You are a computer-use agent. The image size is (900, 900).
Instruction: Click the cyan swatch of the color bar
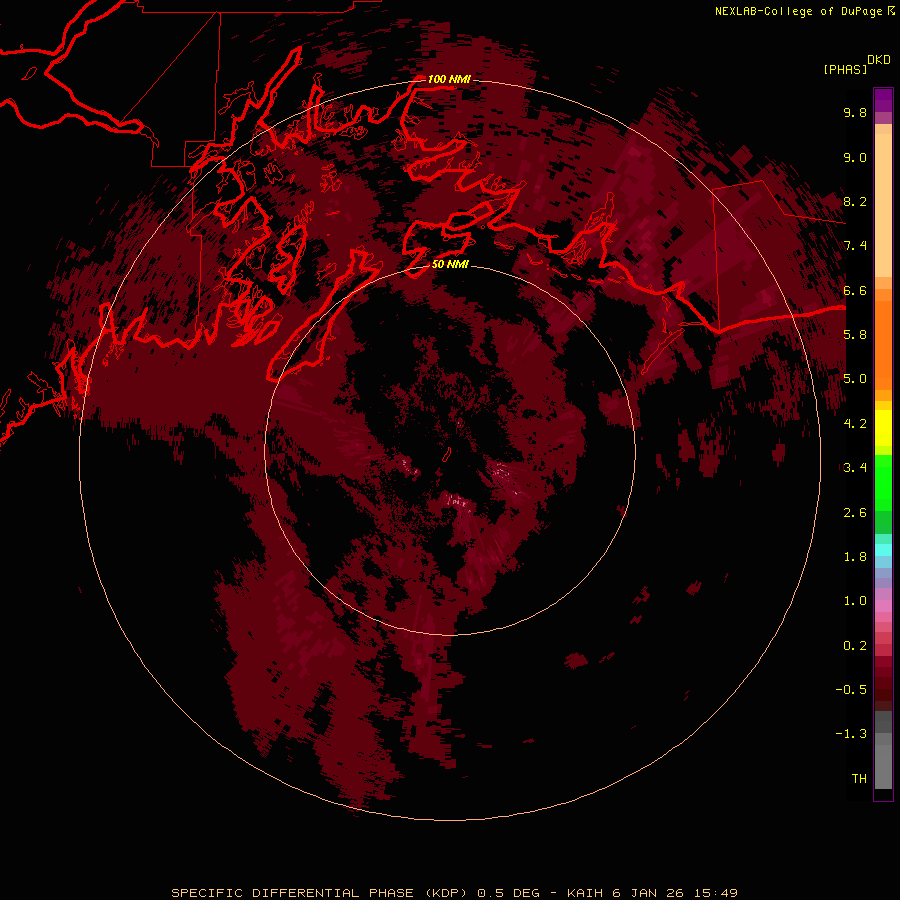[x=883, y=549]
